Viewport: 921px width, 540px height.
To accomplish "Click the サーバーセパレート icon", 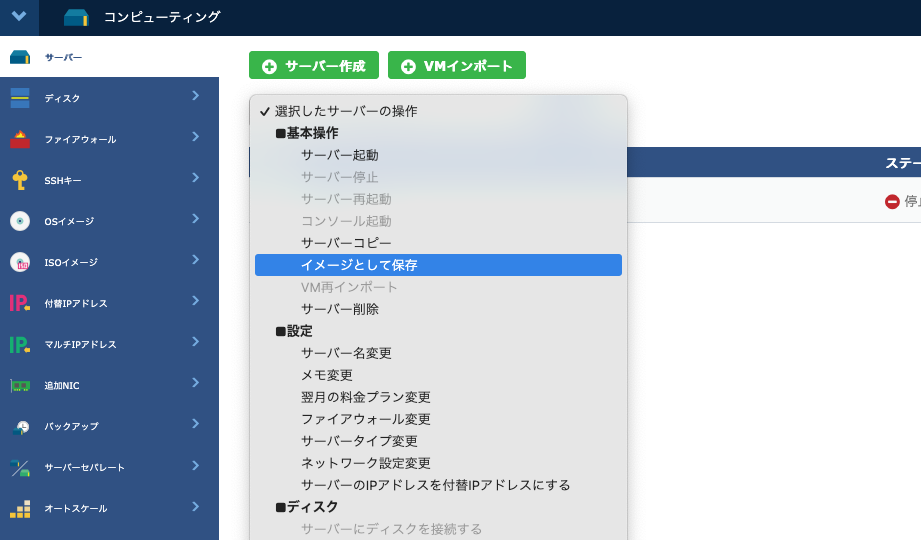I will pos(20,468).
